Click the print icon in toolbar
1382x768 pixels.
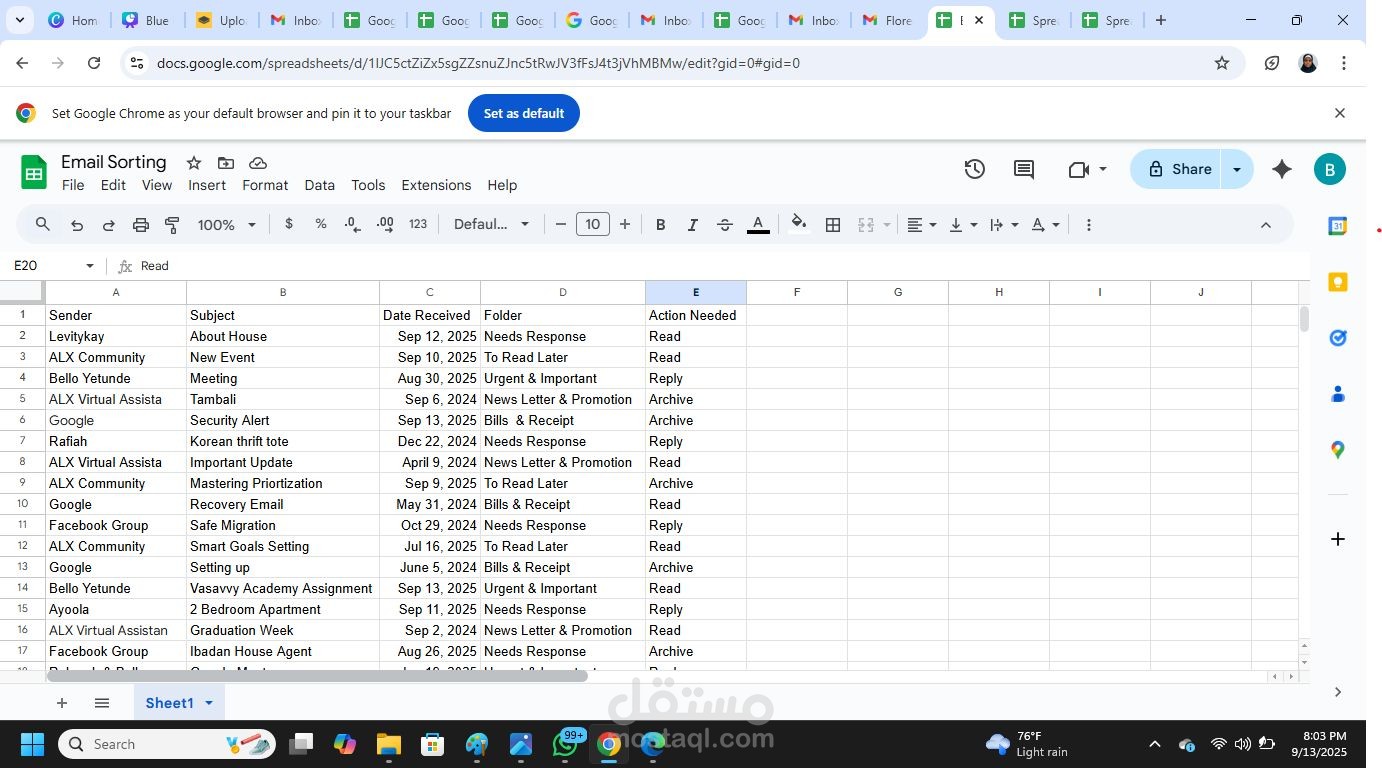[141, 225]
